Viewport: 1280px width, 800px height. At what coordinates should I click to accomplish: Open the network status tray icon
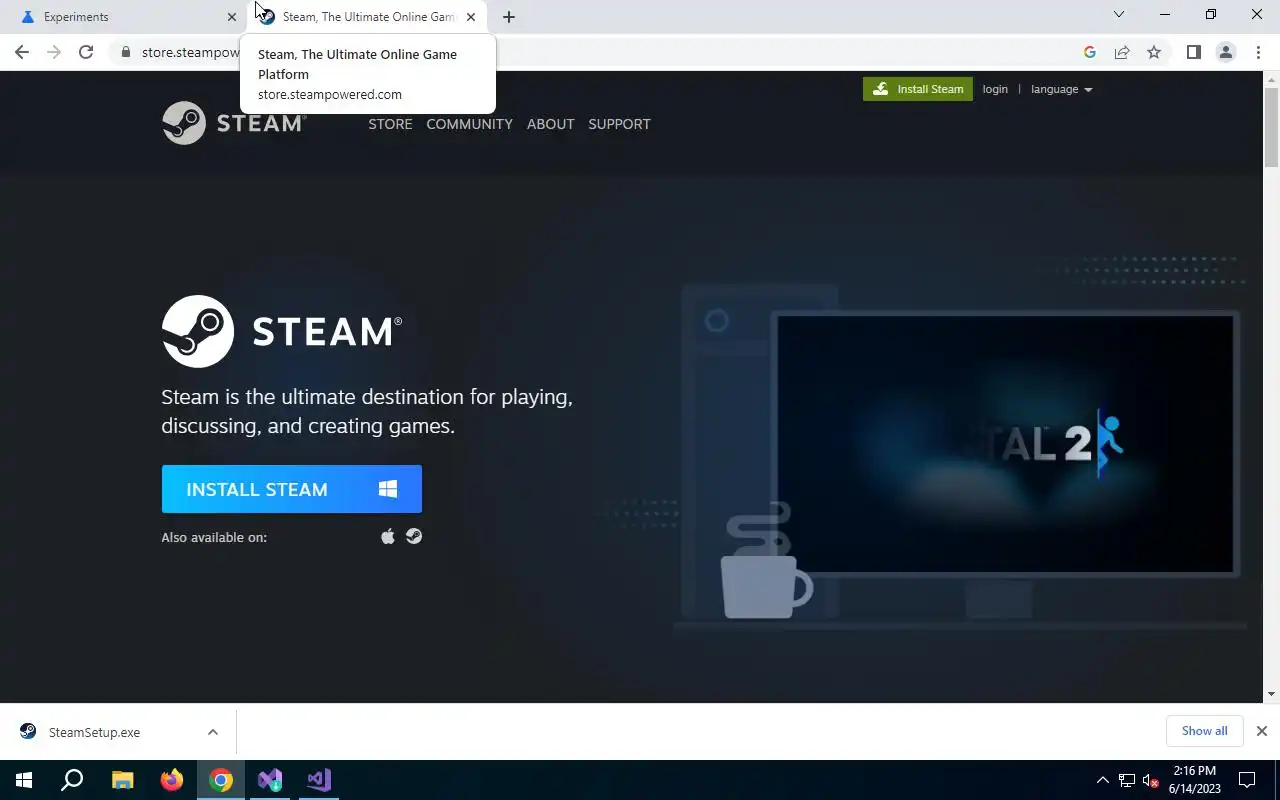pyautogui.click(x=1127, y=780)
